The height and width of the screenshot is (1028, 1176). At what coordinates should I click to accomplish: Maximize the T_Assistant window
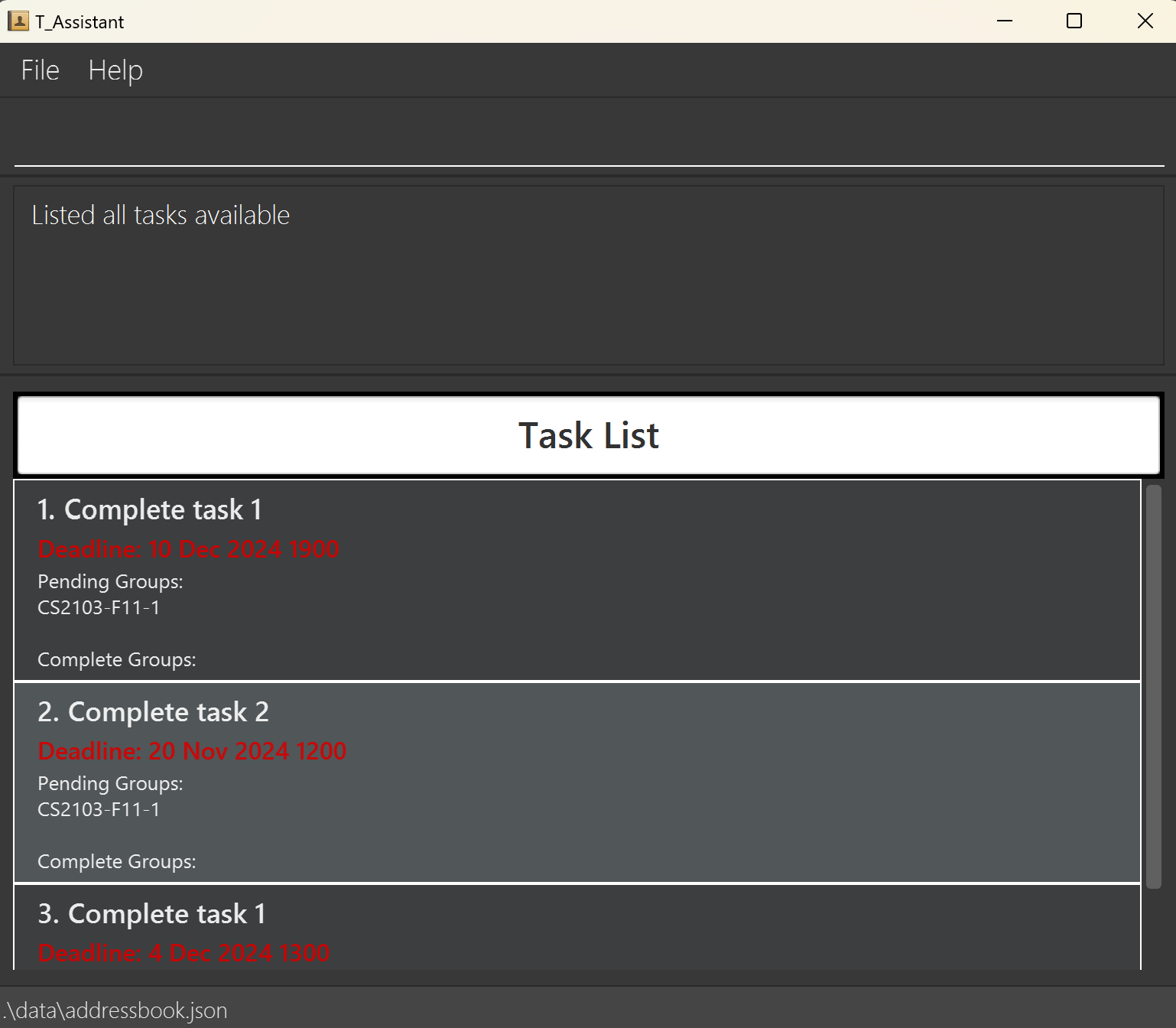[x=1074, y=21]
